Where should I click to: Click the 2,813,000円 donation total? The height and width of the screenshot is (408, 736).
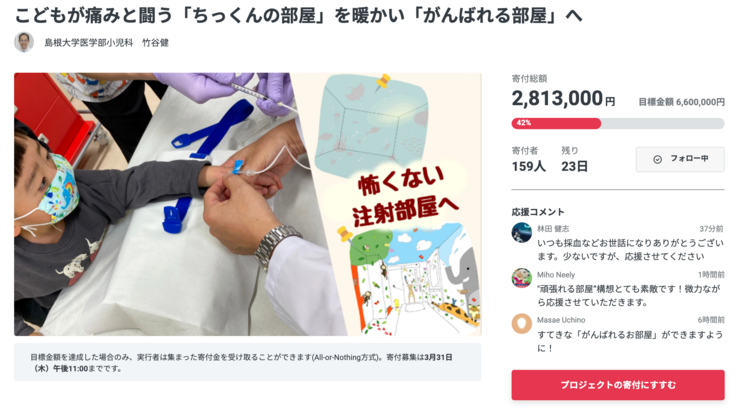tap(563, 99)
